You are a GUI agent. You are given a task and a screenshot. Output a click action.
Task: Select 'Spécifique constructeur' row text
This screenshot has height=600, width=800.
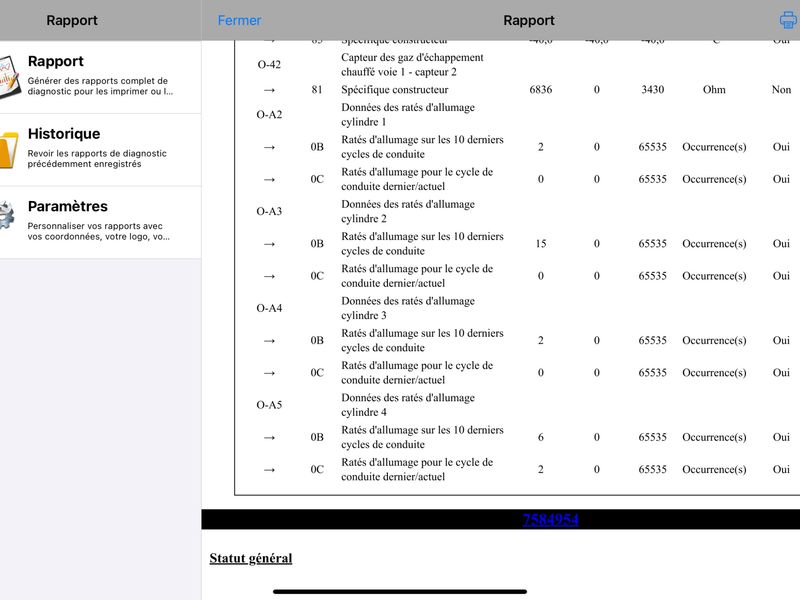(394, 89)
